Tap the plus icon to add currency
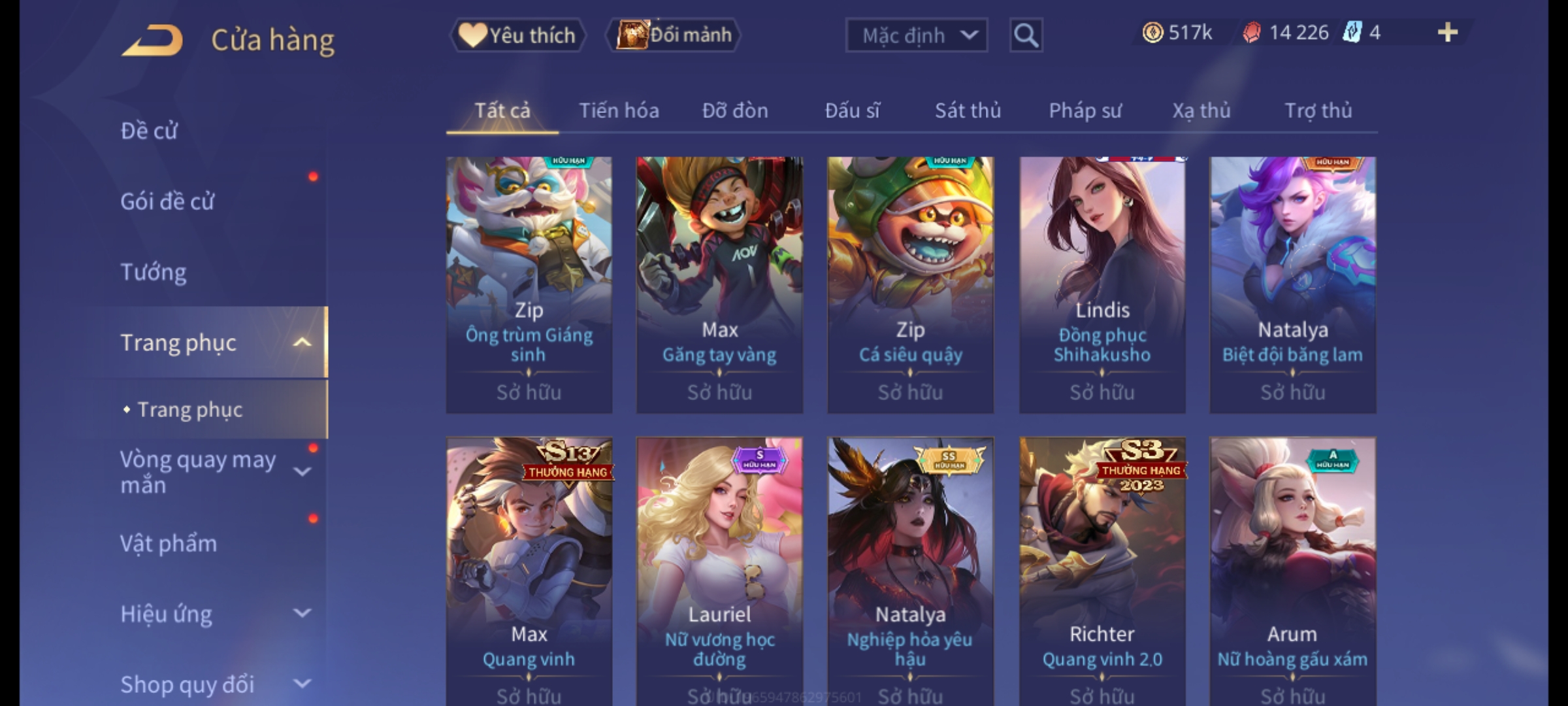Screen dimensions: 1568x706 (1448, 33)
